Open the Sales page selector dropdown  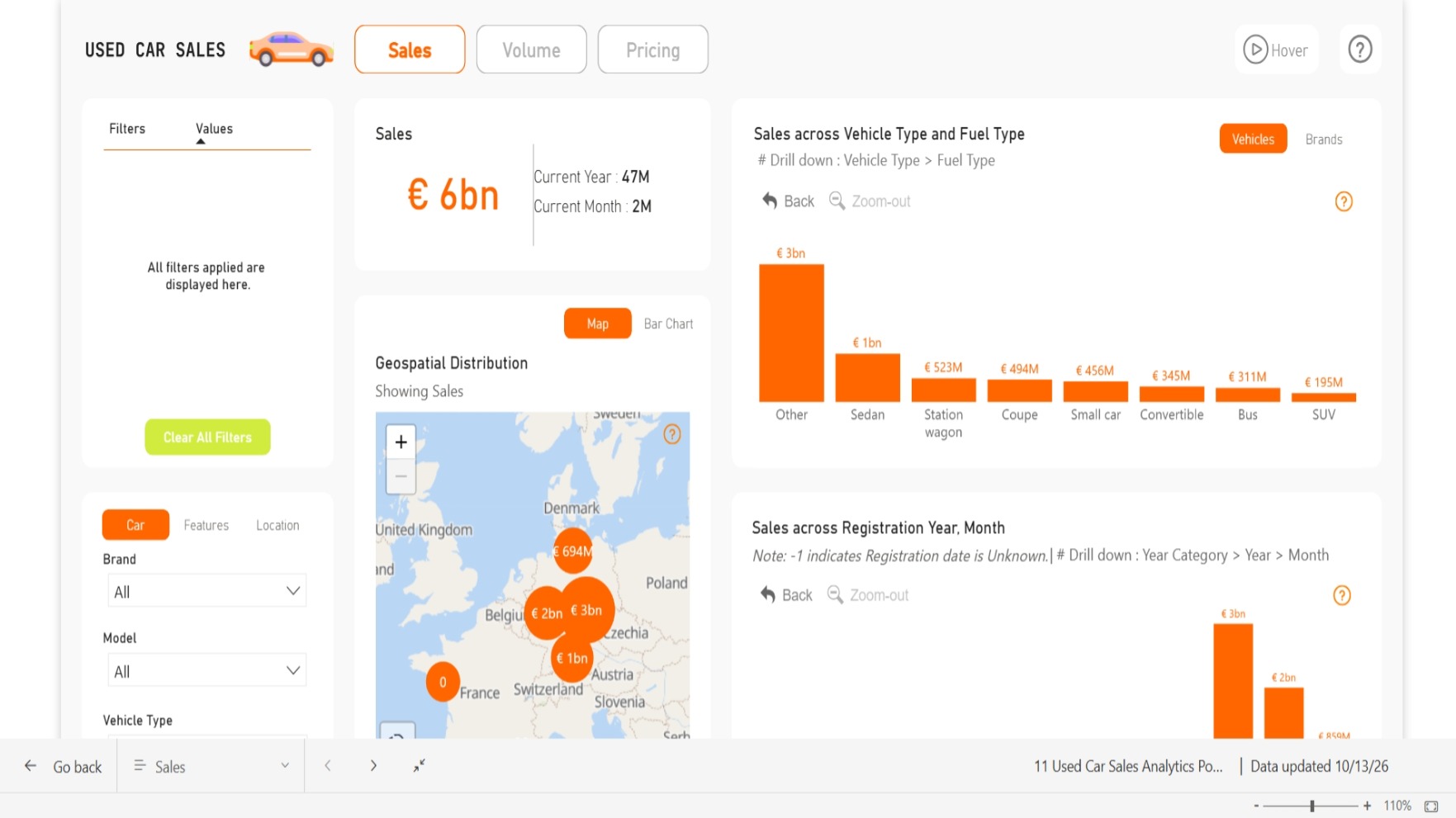211,766
